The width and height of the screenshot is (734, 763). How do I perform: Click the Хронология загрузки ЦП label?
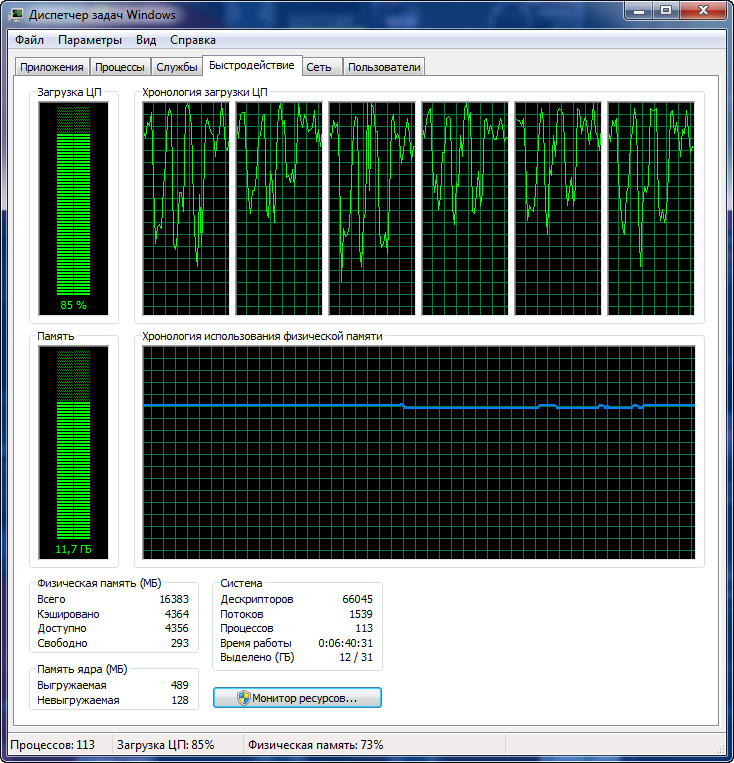[x=204, y=92]
